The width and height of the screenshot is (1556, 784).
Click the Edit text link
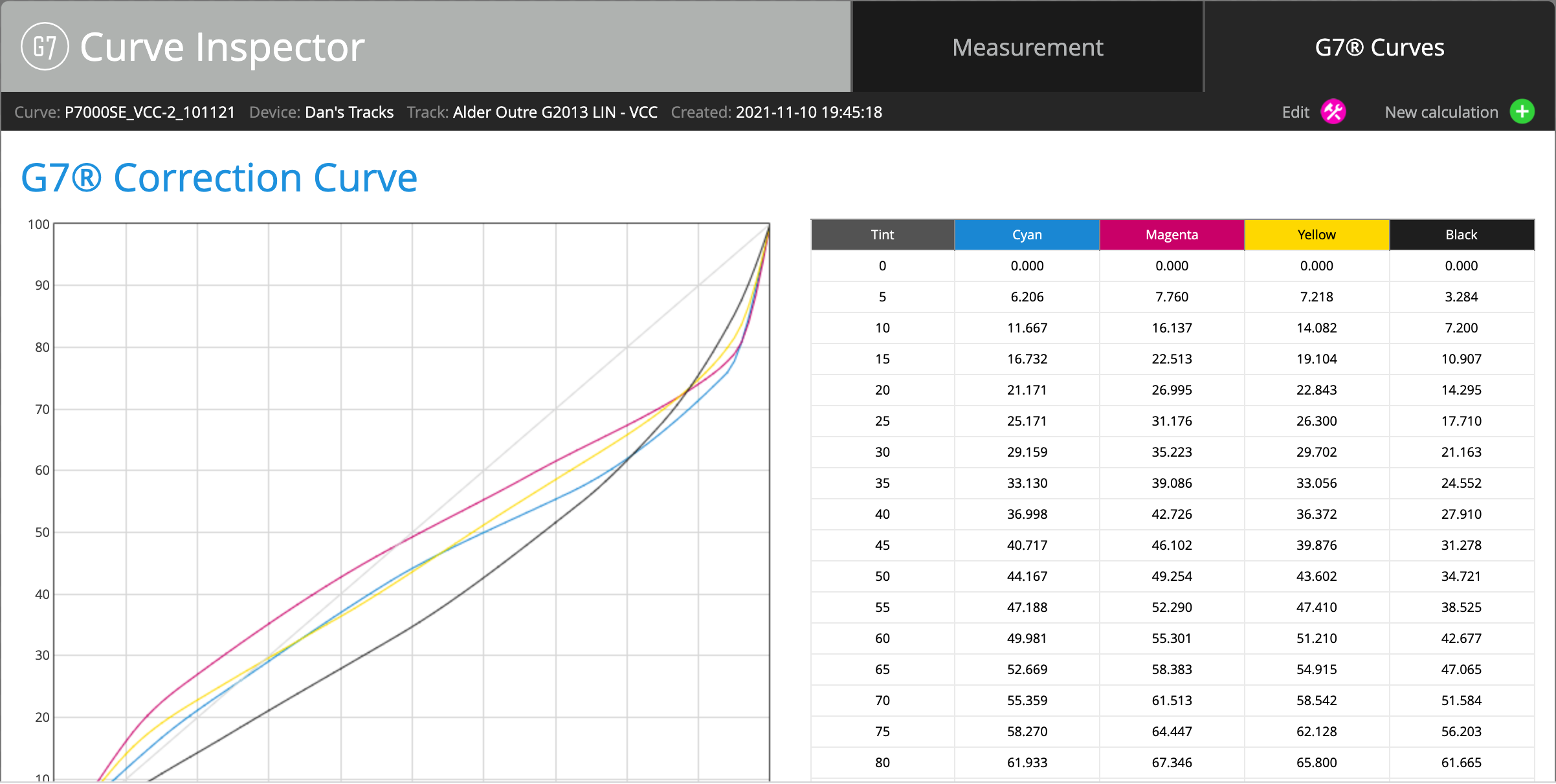(1295, 113)
